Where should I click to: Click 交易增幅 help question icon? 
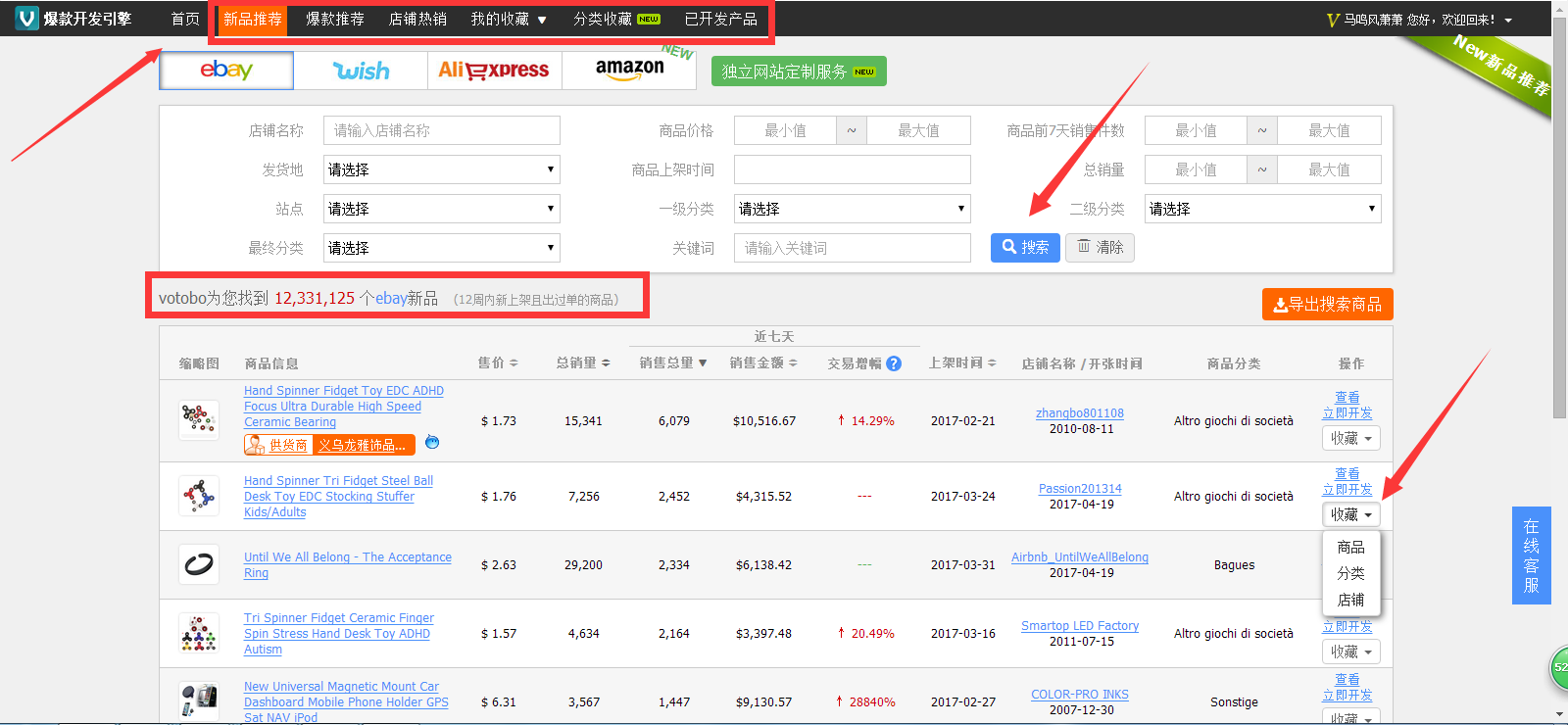pos(894,363)
